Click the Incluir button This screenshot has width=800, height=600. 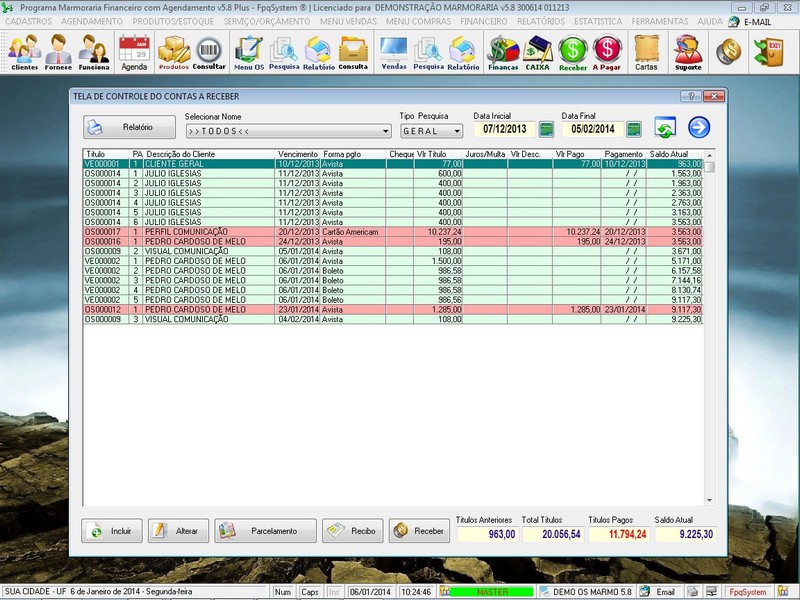(x=112, y=531)
